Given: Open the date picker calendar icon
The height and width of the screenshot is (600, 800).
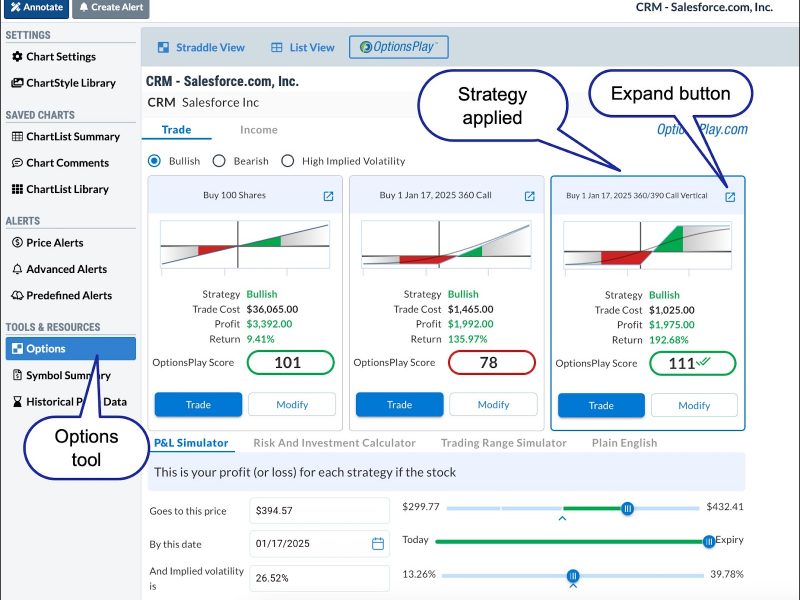Looking at the screenshot, I should 378,544.
